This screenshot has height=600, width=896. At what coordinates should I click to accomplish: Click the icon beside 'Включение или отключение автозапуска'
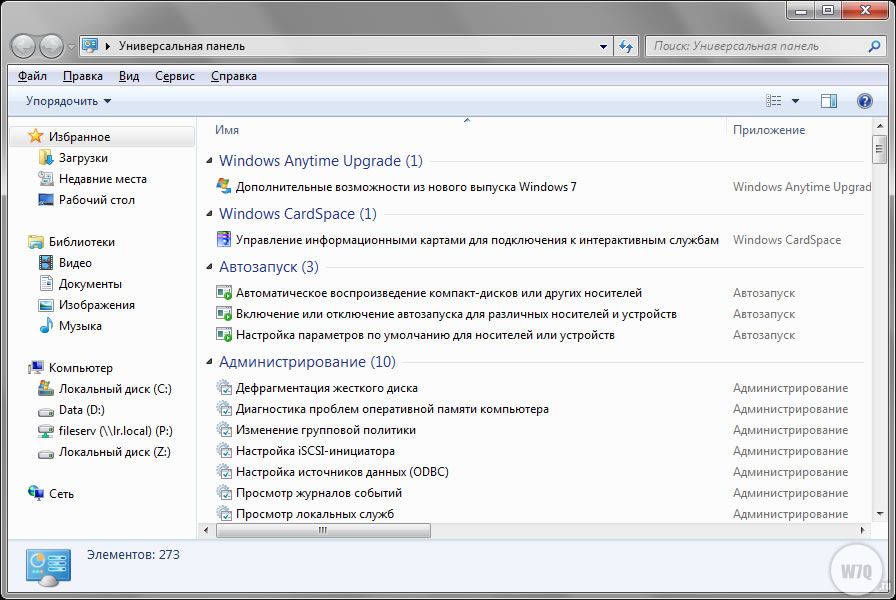(224, 313)
